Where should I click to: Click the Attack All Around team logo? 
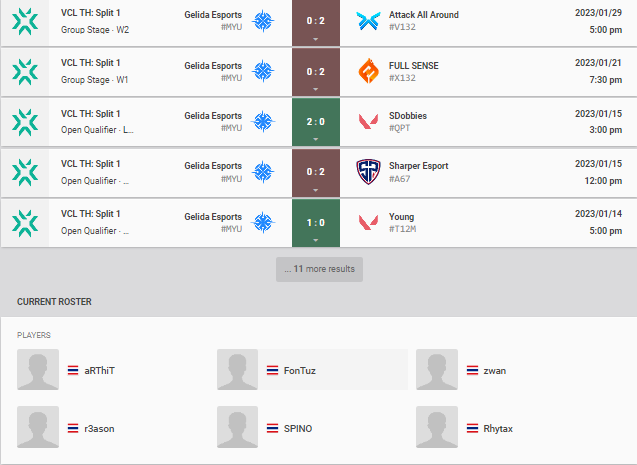tap(368, 21)
